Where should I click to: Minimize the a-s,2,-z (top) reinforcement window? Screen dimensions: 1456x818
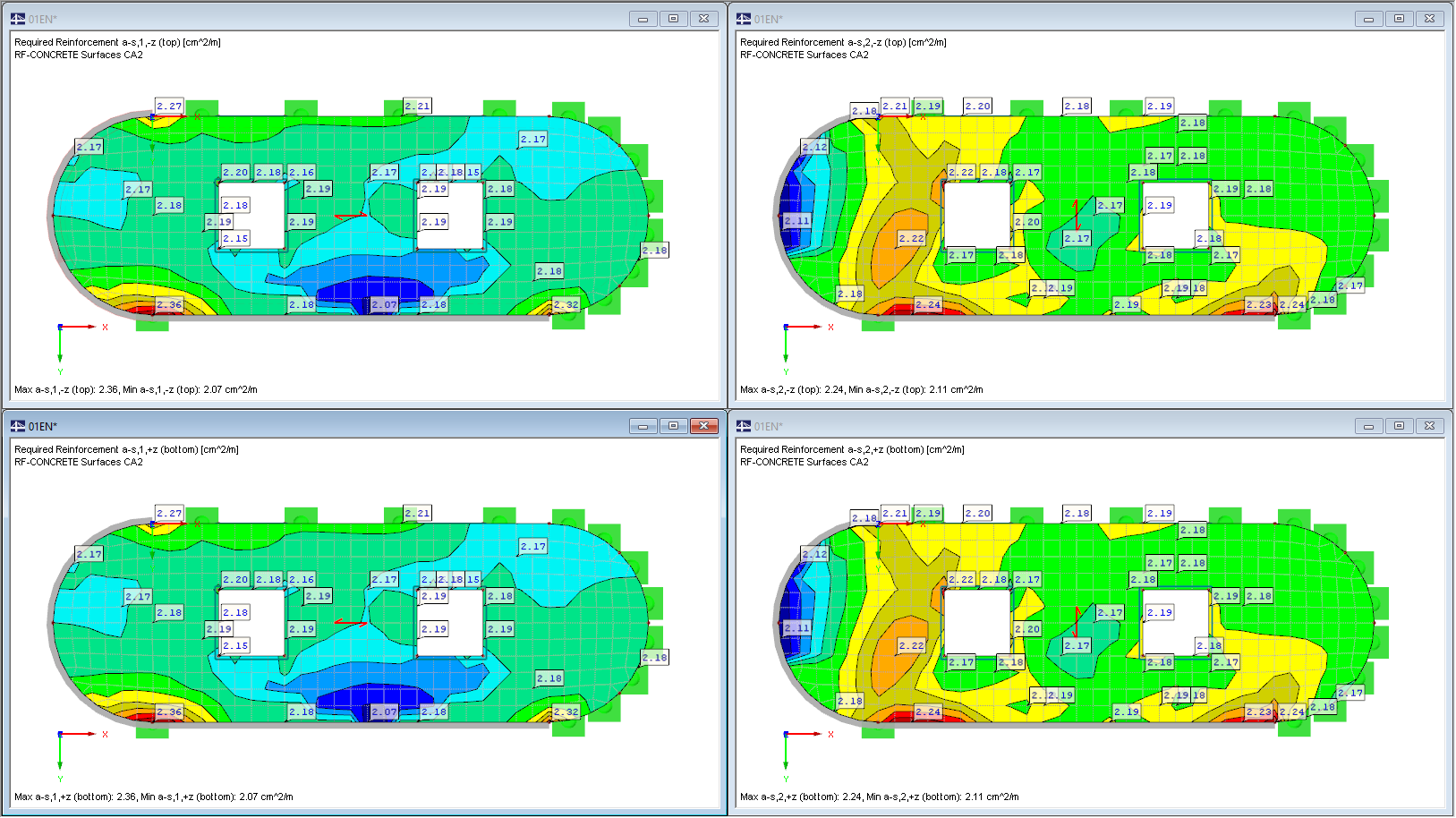pyautogui.click(x=1369, y=19)
